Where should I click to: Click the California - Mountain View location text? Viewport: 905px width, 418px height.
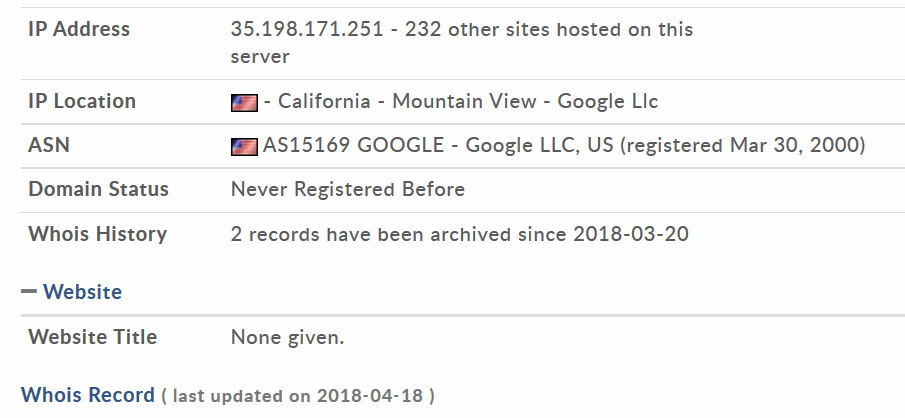pos(407,101)
